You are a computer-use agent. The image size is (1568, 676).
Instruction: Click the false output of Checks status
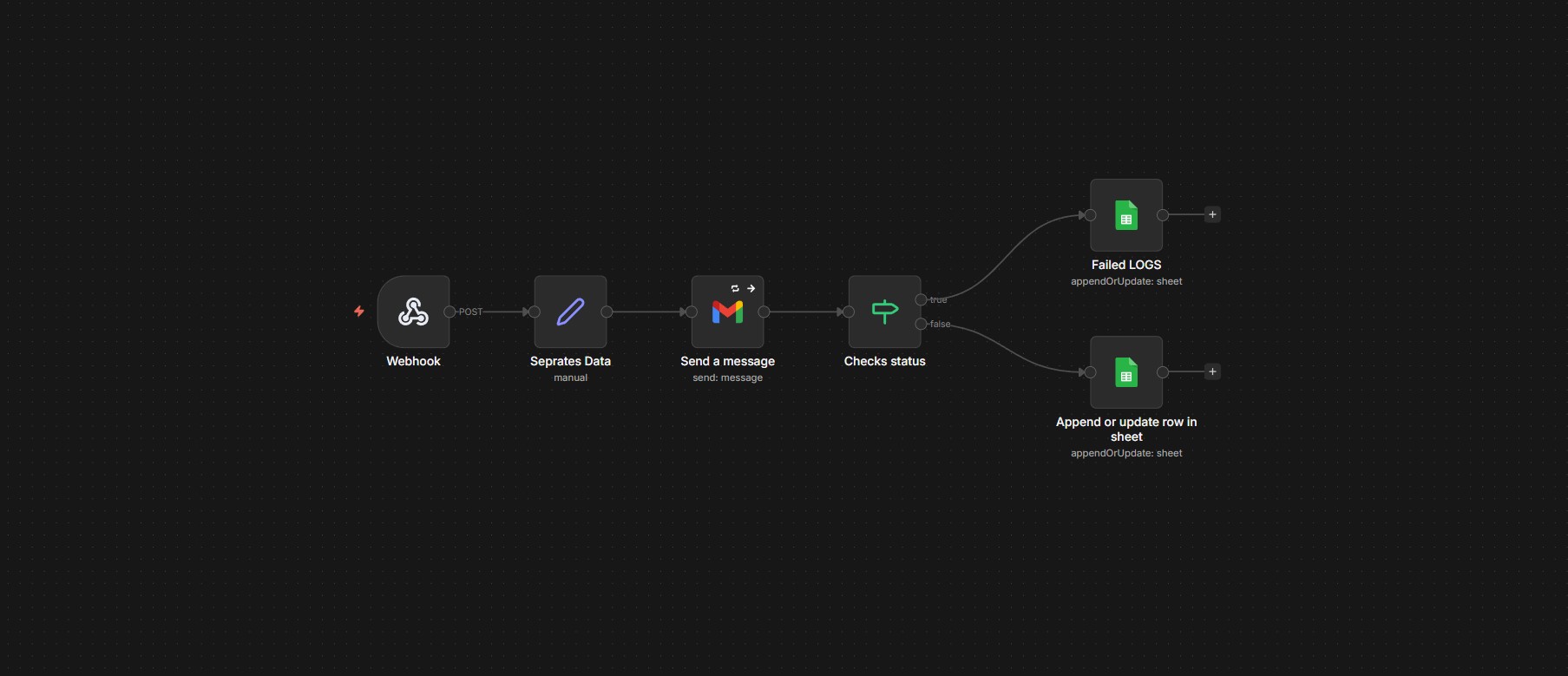coord(921,324)
